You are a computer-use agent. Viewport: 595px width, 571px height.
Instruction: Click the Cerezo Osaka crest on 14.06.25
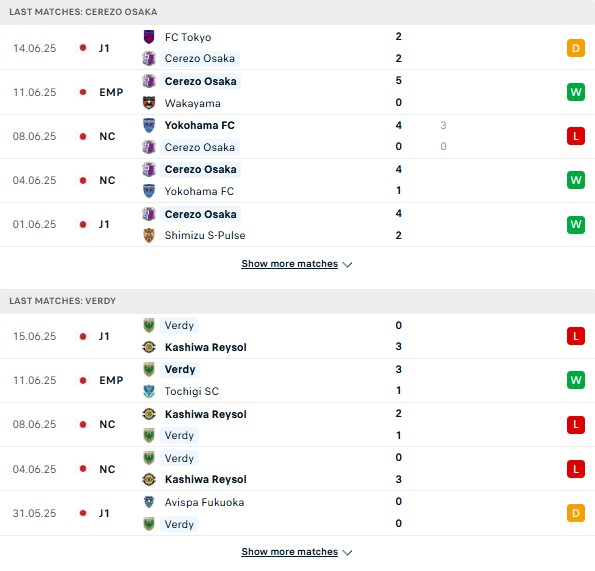(149, 58)
